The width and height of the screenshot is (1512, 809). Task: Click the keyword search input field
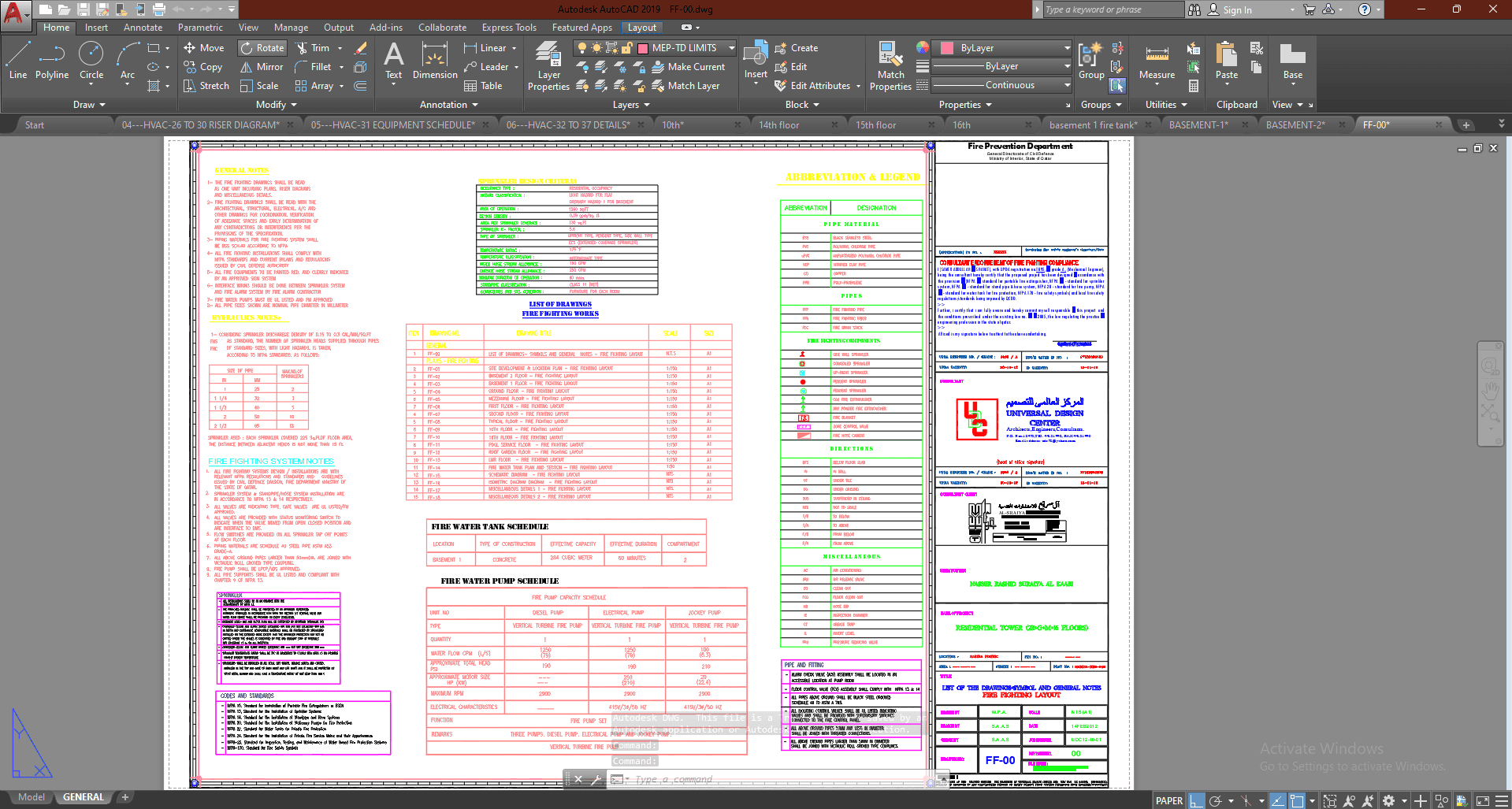click(x=1113, y=9)
